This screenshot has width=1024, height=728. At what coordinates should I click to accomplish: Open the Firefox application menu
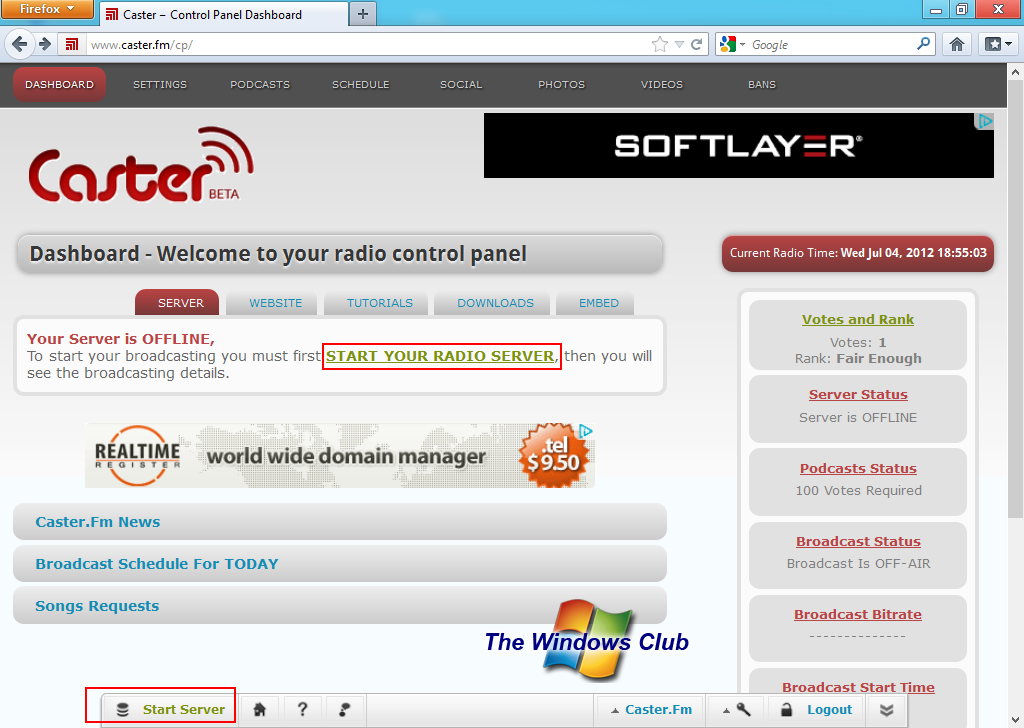click(46, 9)
